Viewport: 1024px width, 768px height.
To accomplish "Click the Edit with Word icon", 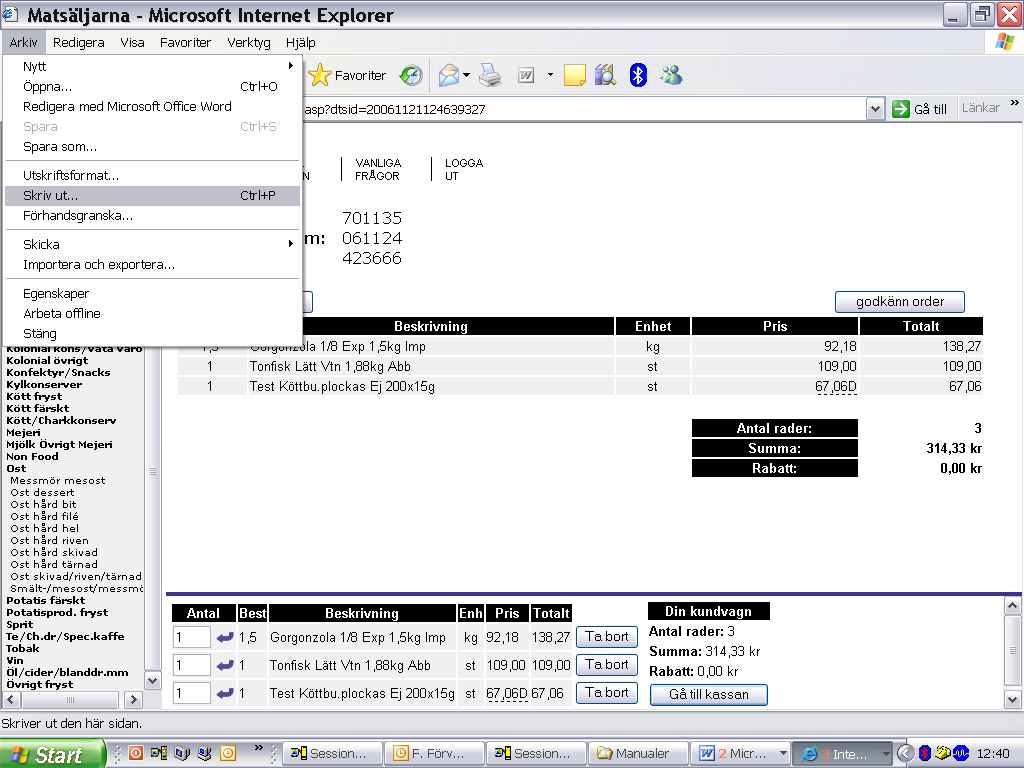I will pos(526,76).
